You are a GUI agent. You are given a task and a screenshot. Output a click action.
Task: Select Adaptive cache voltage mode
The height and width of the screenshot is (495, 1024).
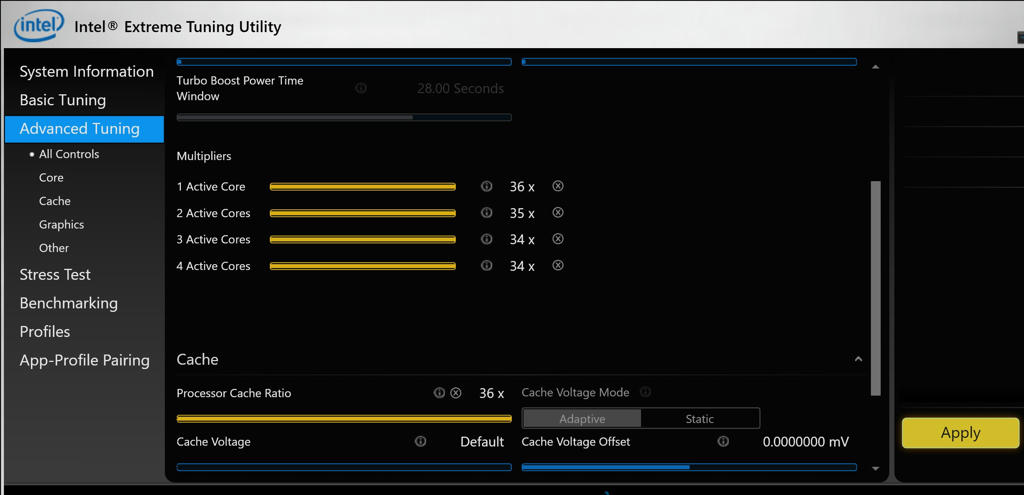[x=582, y=419]
